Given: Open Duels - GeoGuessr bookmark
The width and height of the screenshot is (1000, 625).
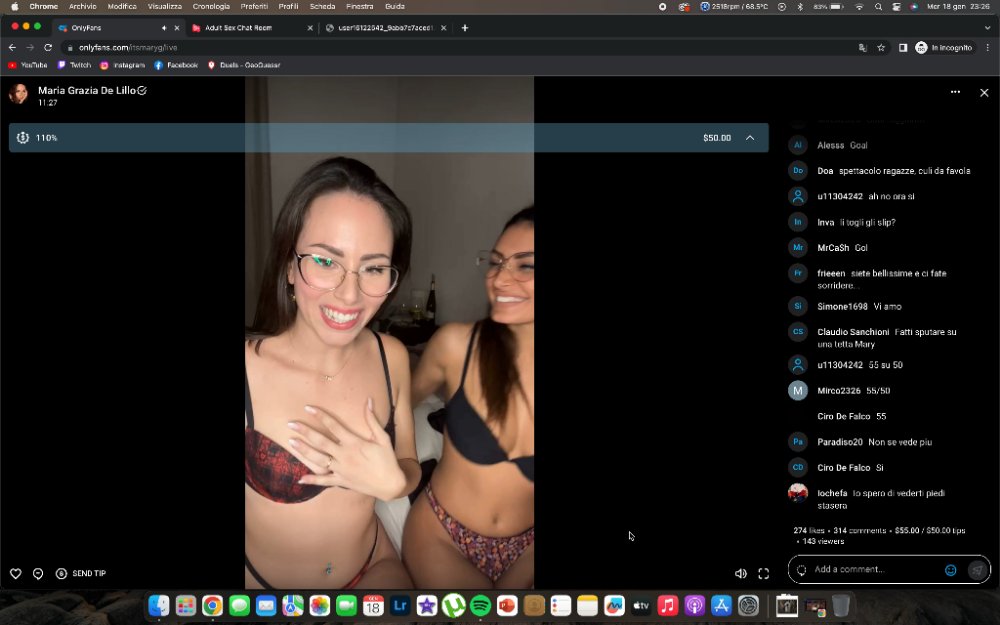Looking at the screenshot, I should click(244, 65).
